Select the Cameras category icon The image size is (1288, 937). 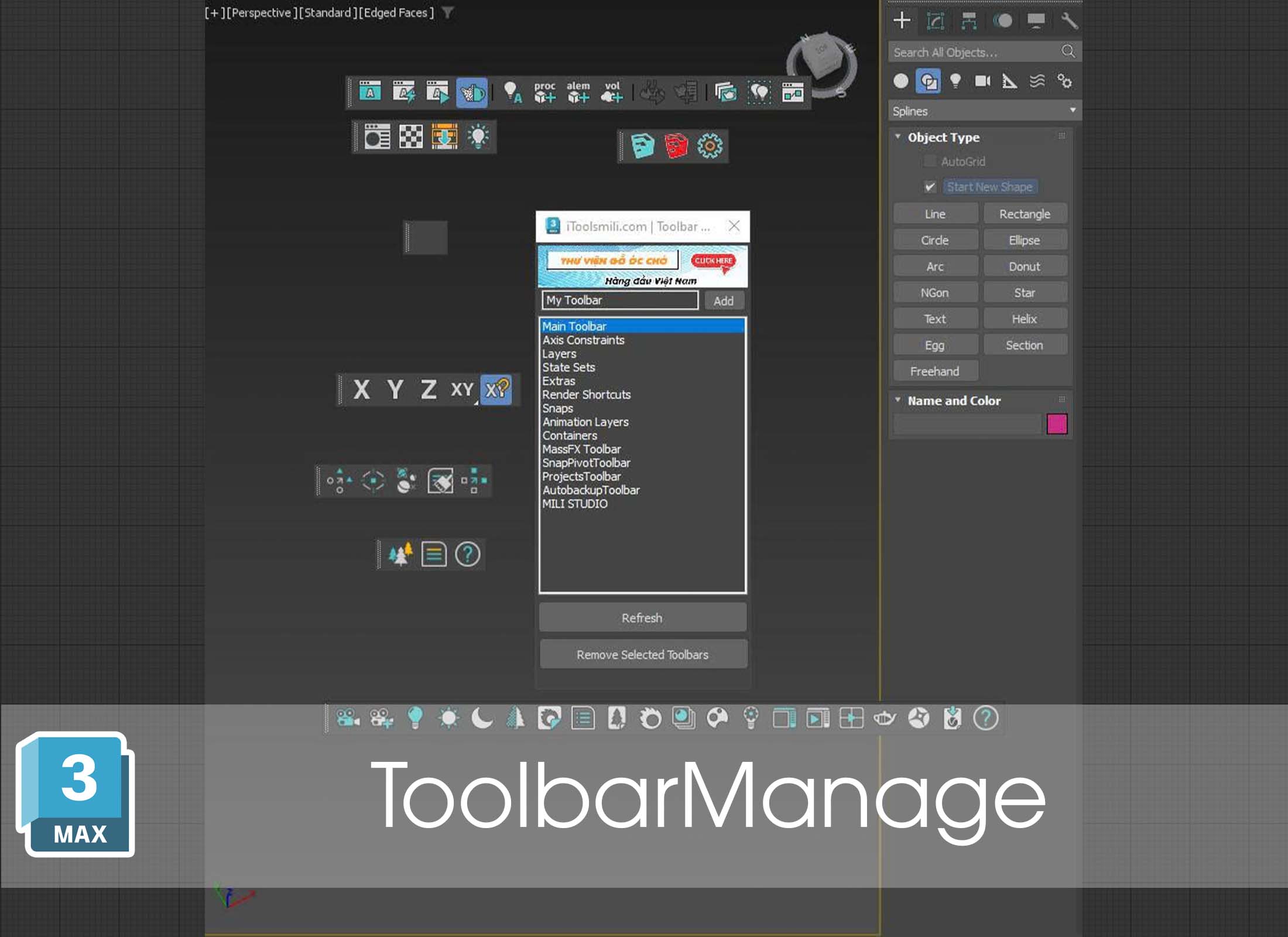click(x=982, y=81)
